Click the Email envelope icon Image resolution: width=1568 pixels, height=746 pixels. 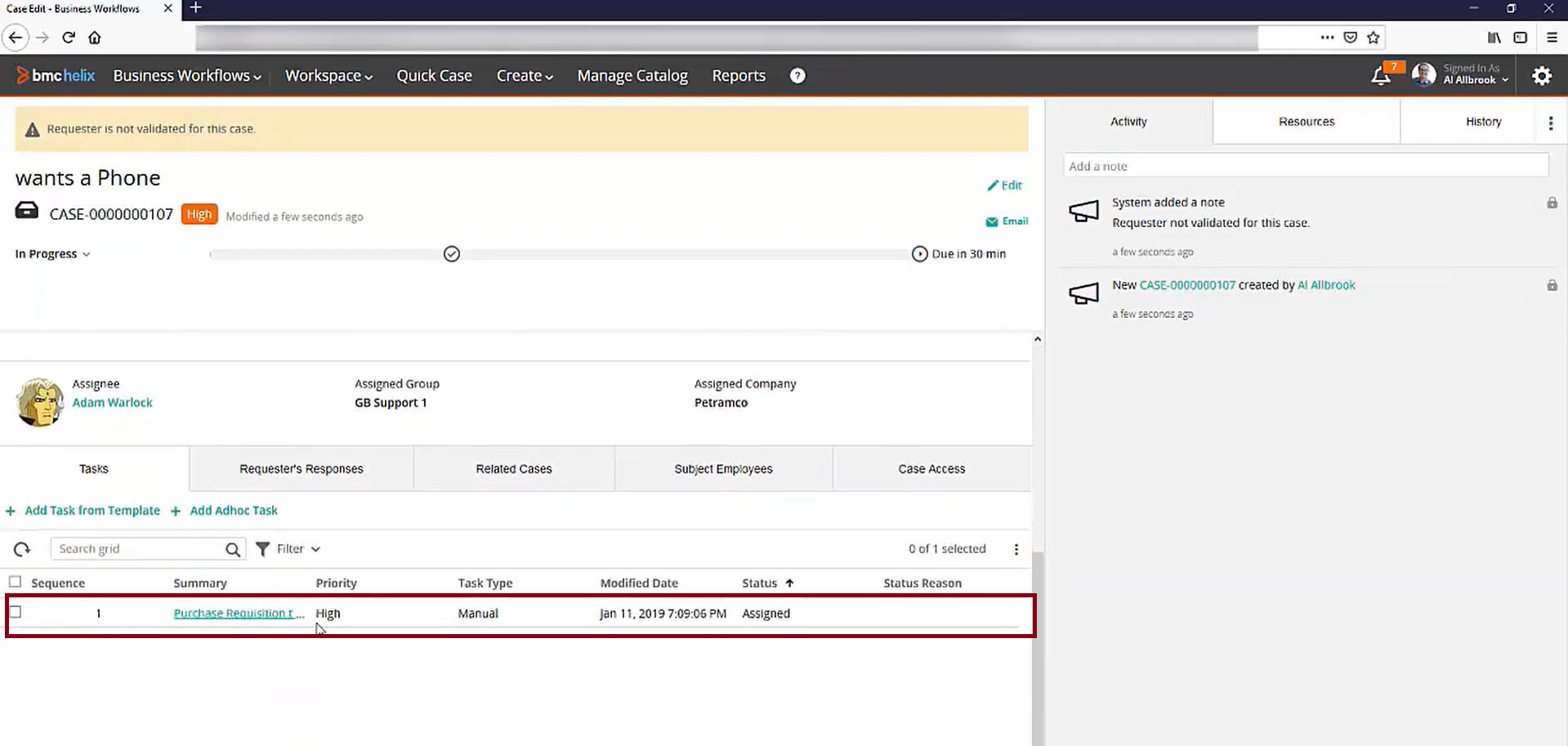coord(992,221)
